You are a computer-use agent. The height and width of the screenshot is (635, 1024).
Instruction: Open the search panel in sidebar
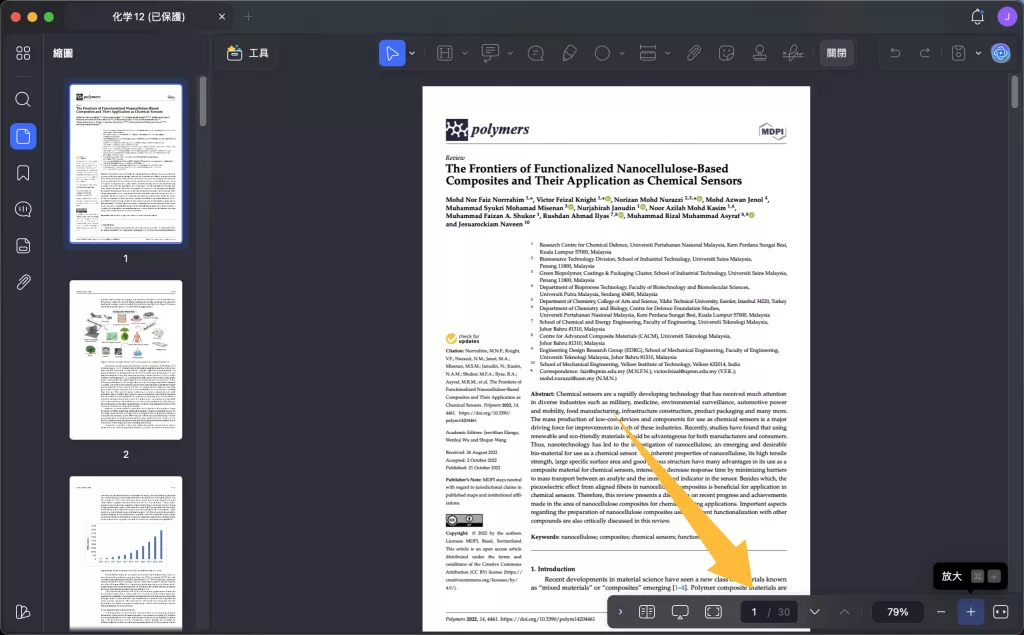point(23,99)
